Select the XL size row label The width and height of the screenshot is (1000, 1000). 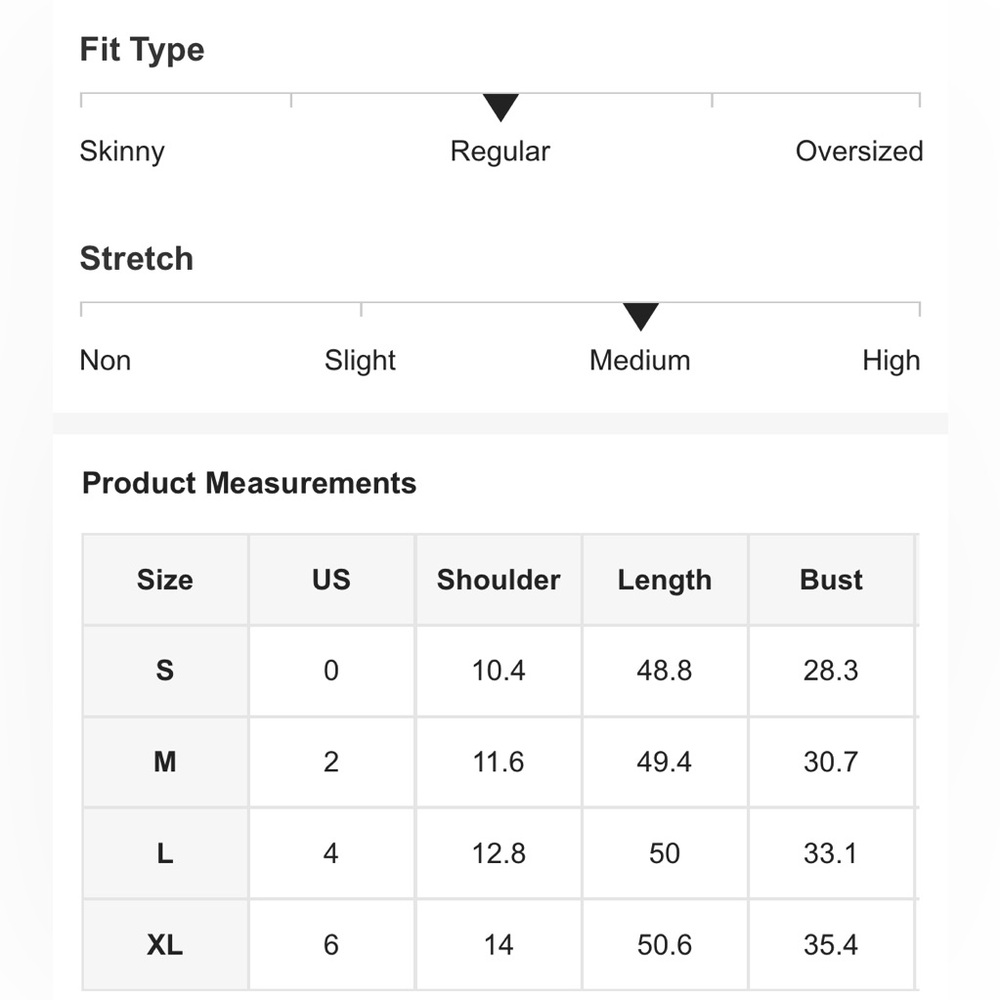click(x=165, y=945)
